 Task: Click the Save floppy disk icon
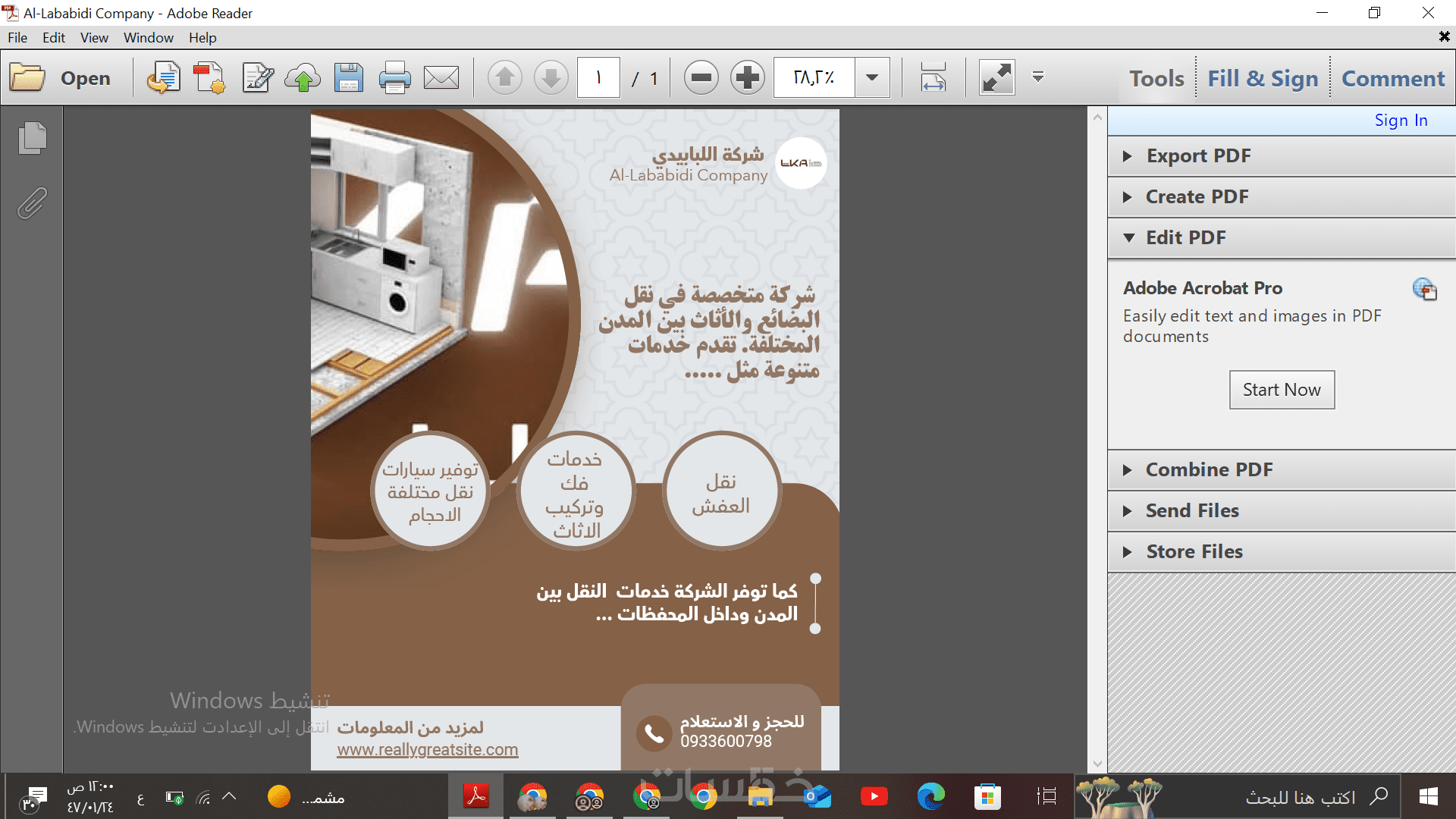coord(348,78)
